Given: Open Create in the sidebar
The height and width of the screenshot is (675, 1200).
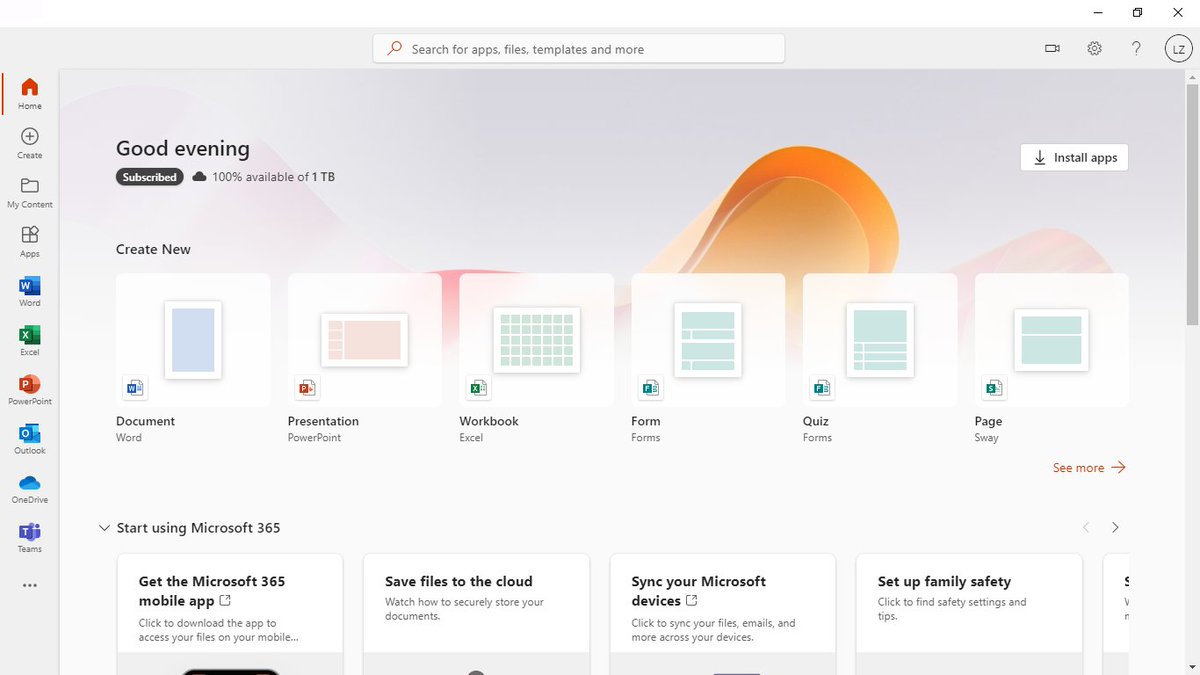Looking at the screenshot, I should (30, 143).
